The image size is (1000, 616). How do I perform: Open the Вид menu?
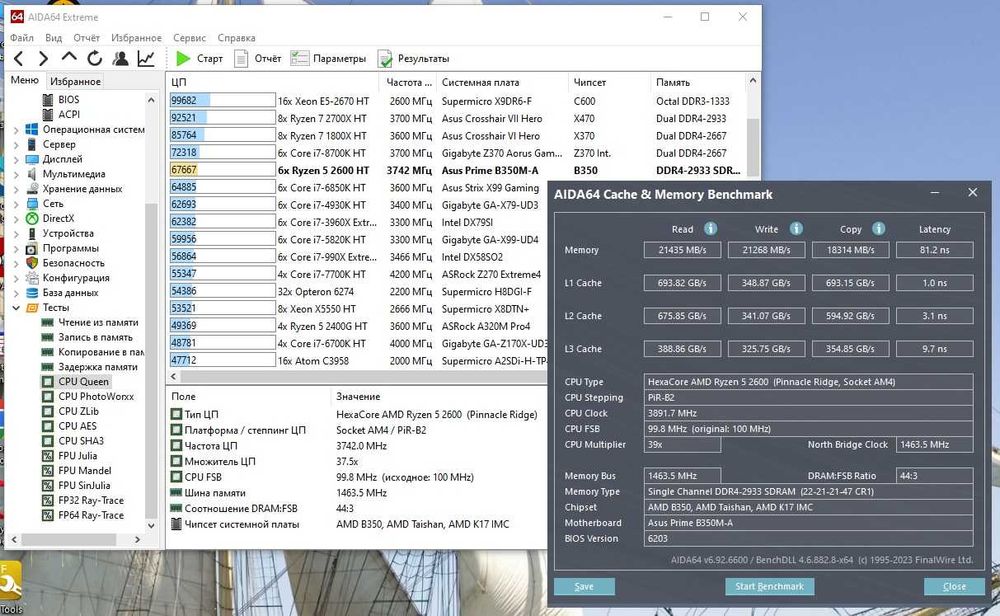pos(54,38)
